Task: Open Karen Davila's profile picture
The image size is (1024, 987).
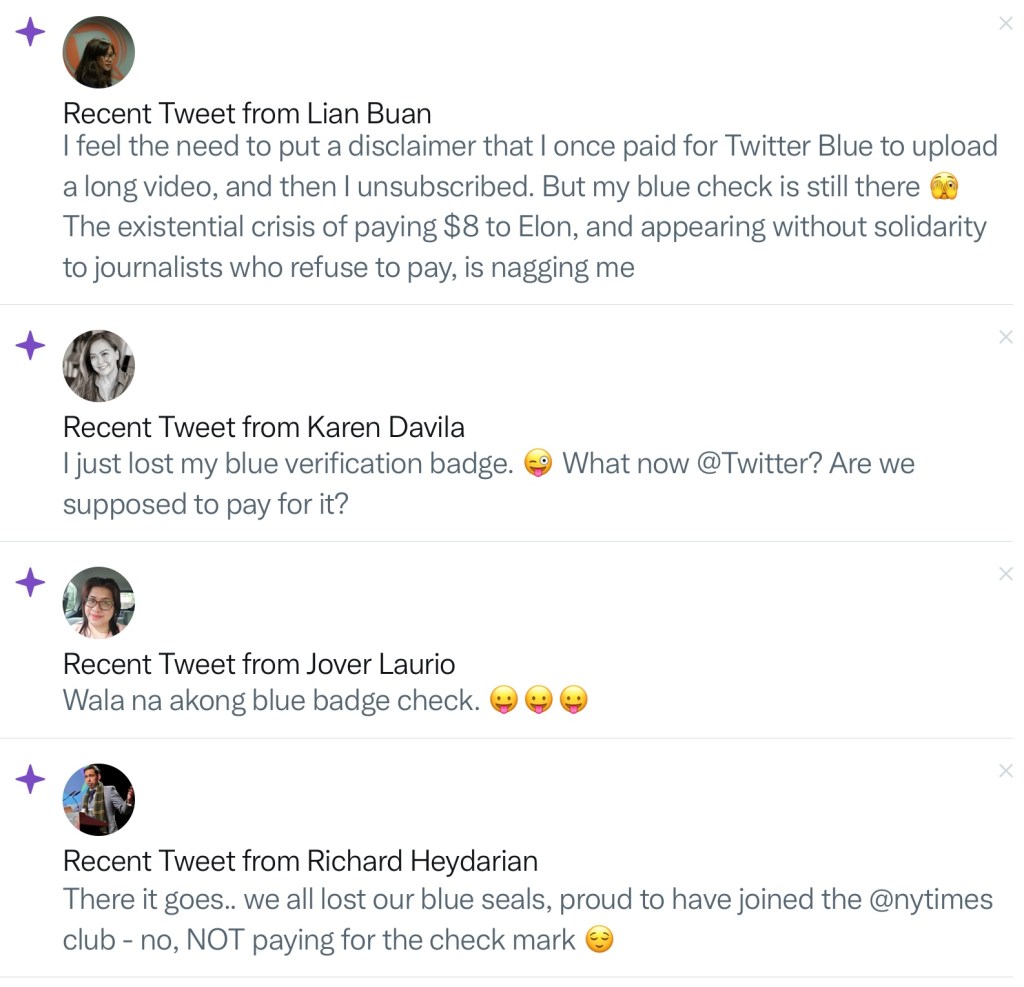Action: [98, 366]
